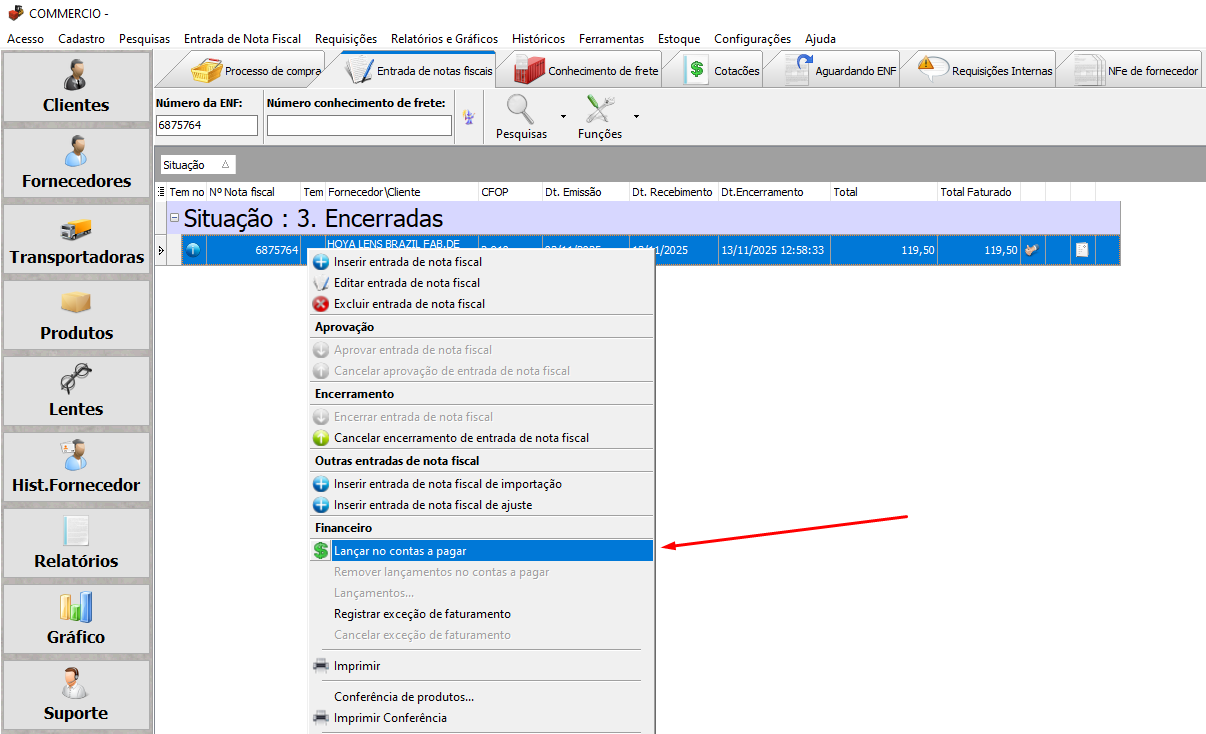Open the Suporte headset icon

[76, 683]
